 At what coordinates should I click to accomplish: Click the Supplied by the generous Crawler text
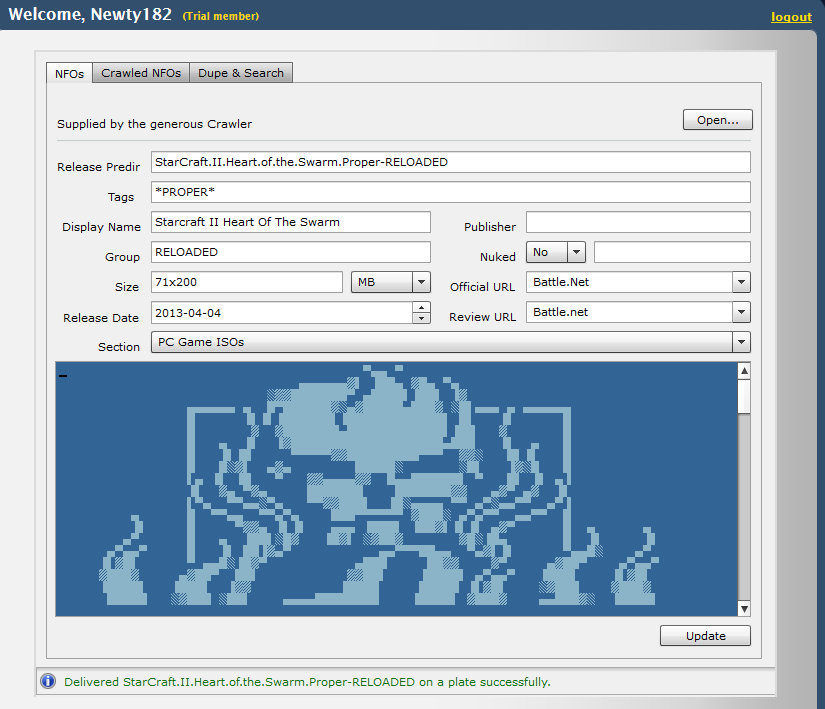point(154,124)
